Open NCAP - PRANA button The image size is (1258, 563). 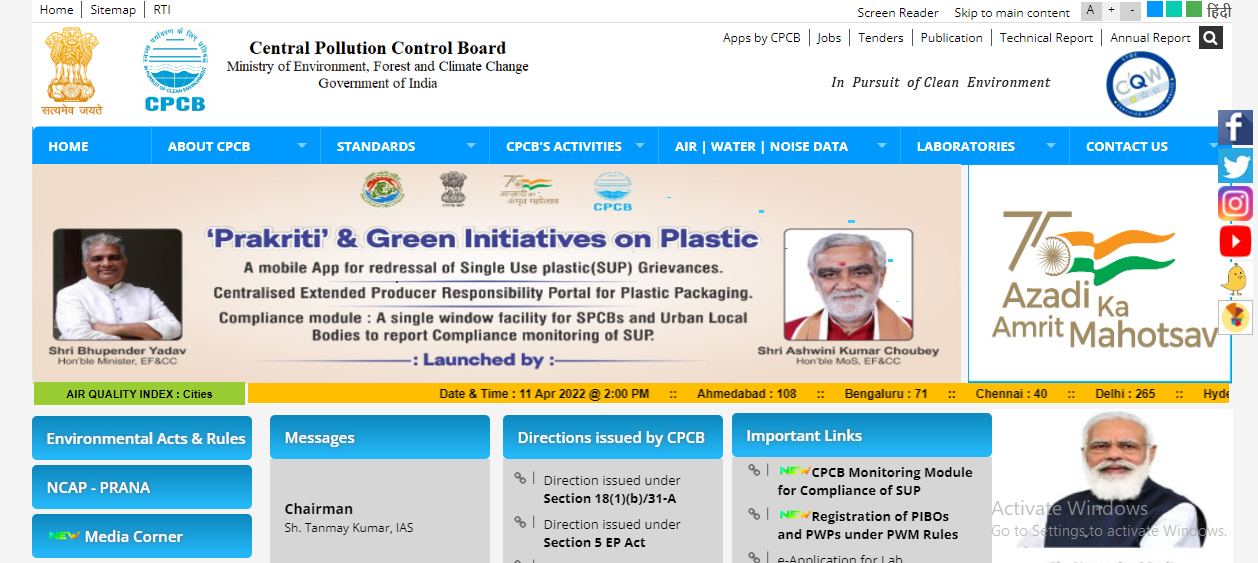click(x=142, y=487)
